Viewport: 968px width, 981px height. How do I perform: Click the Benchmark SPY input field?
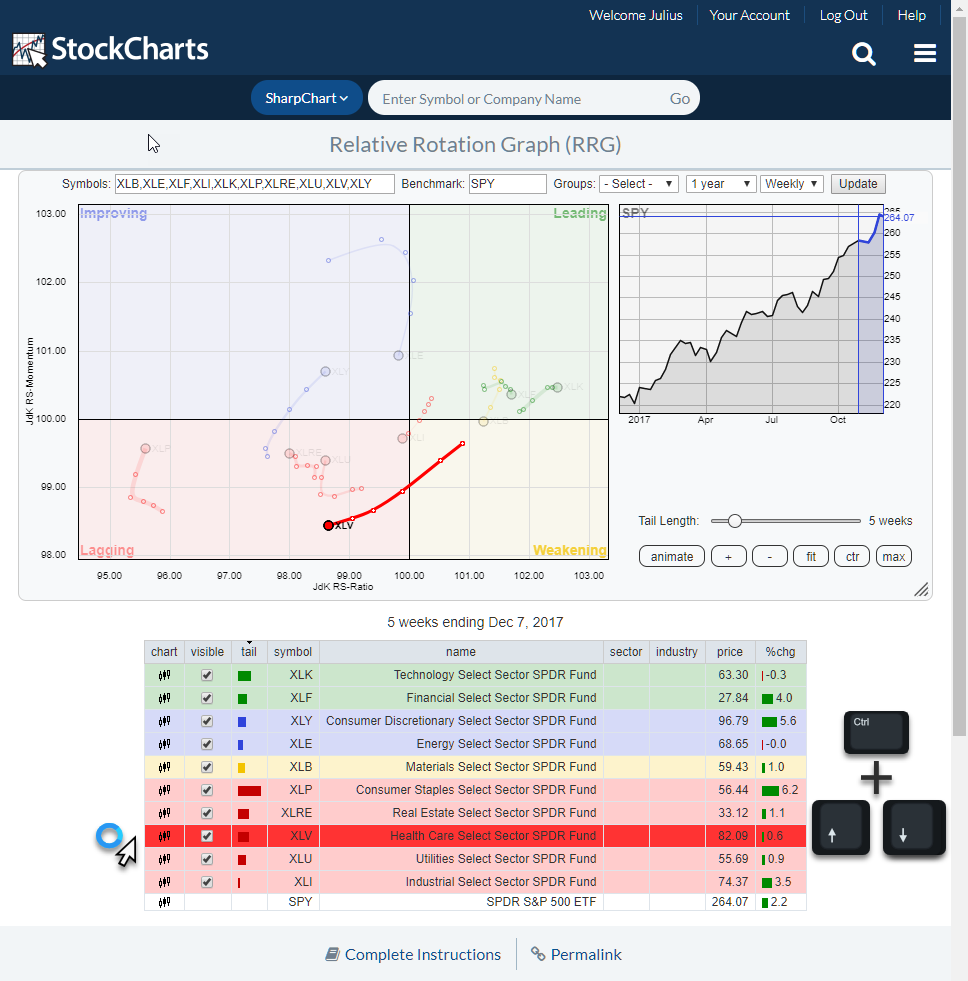click(507, 184)
